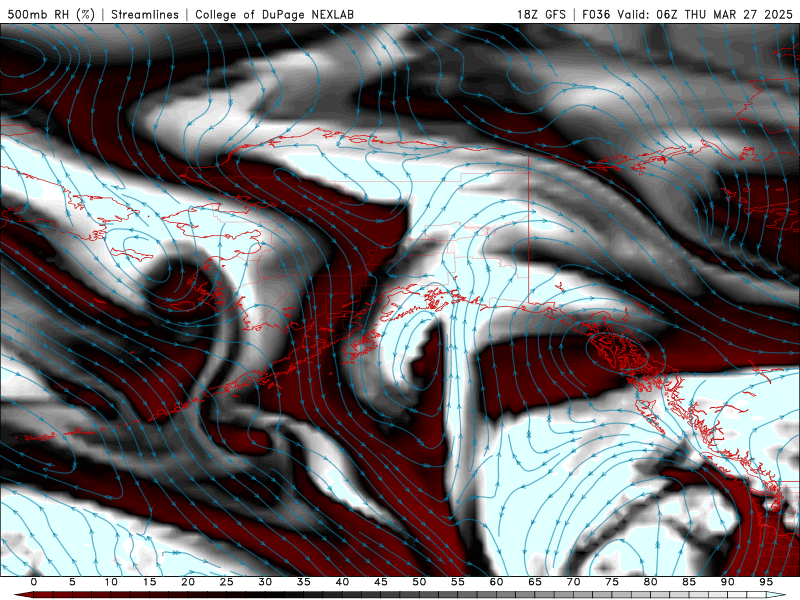Click the 25 label on humidity scale
Image resolution: width=800 pixels, height=600 pixels.
click(227, 582)
